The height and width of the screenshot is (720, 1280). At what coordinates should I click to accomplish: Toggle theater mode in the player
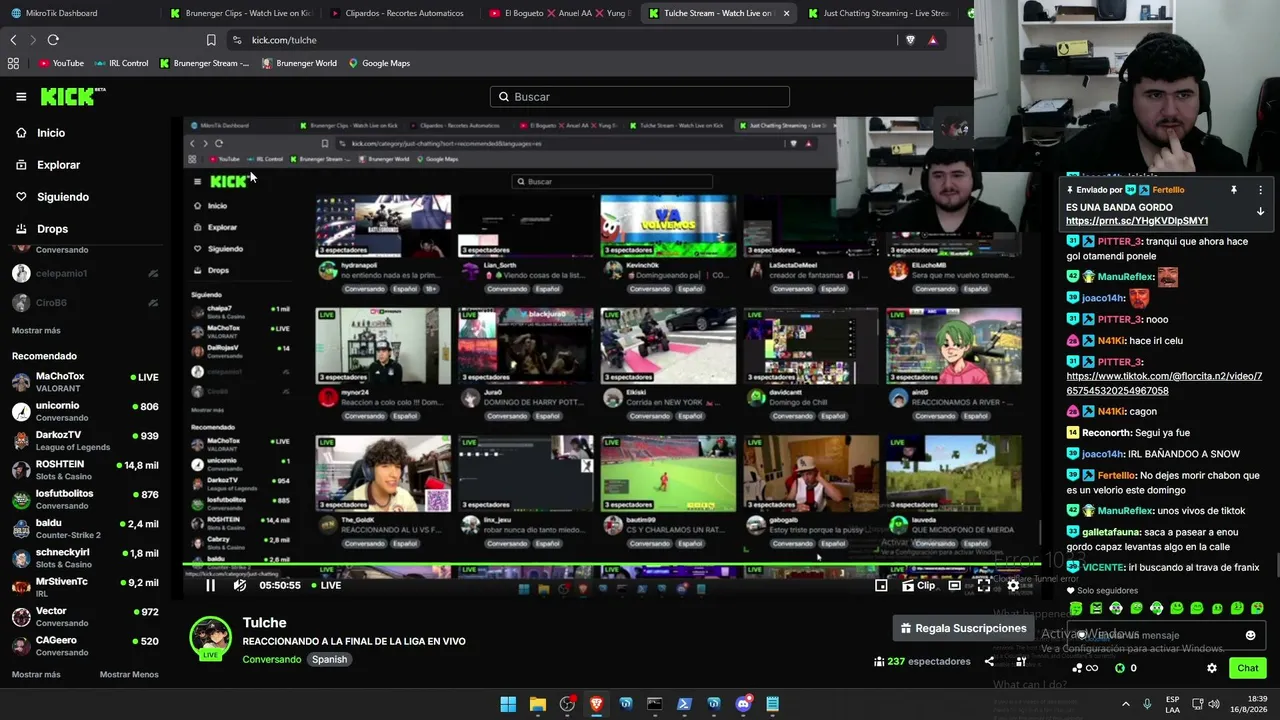click(955, 586)
